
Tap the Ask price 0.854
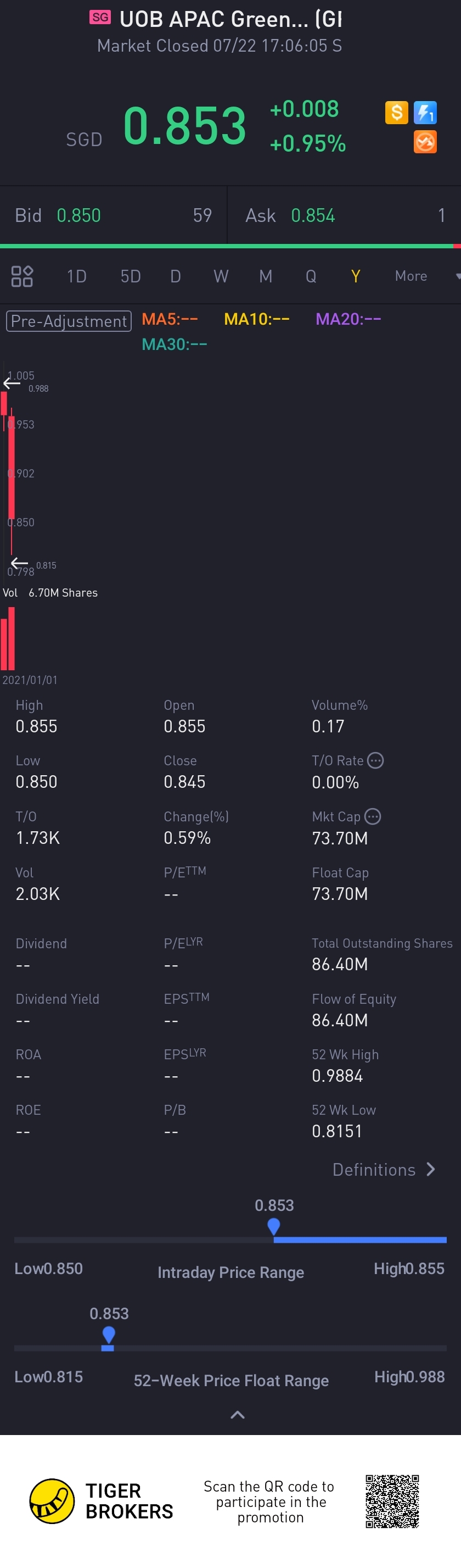(313, 215)
